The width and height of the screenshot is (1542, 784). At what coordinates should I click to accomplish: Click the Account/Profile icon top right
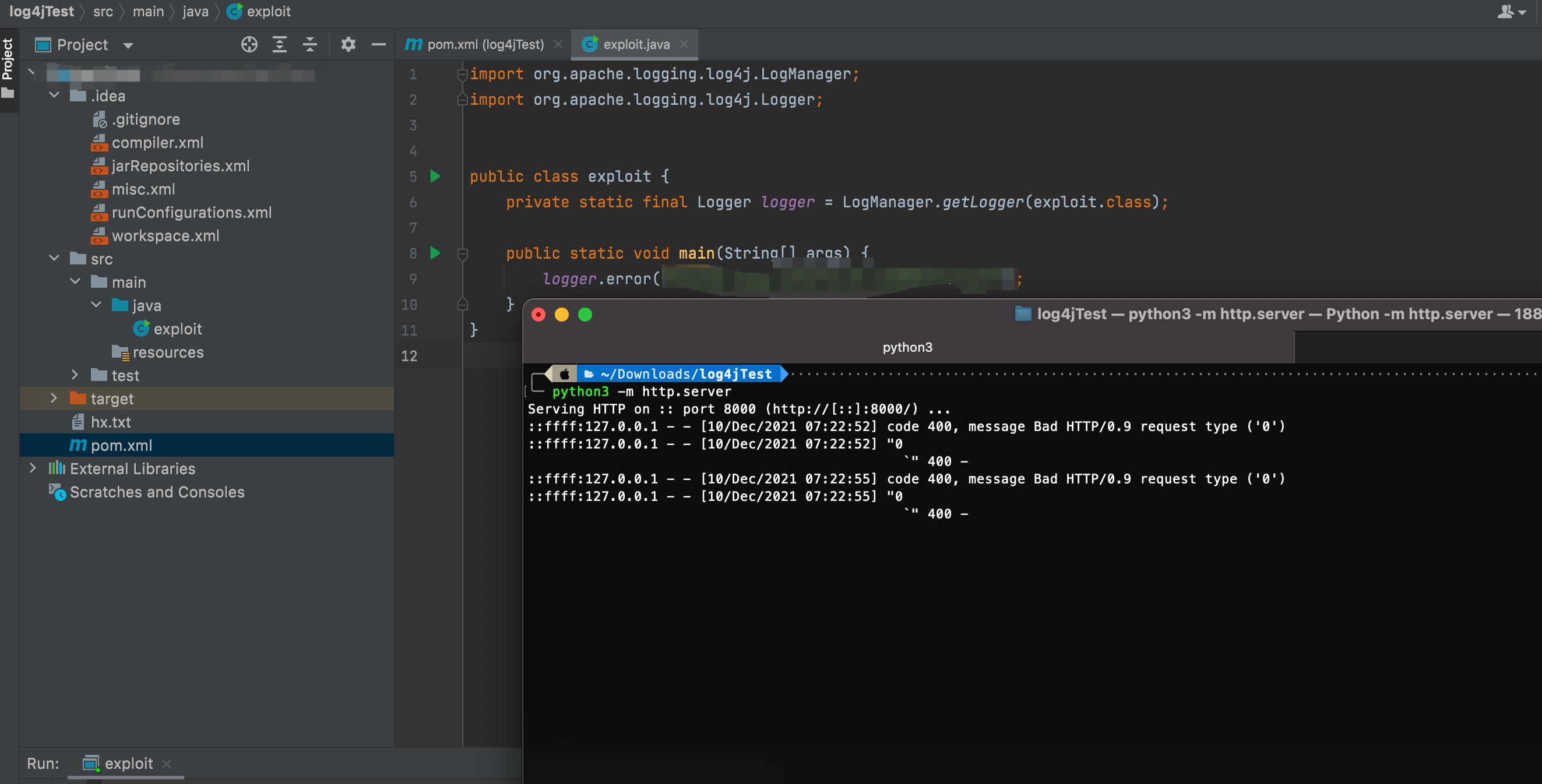pyautogui.click(x=1511, y=12)
